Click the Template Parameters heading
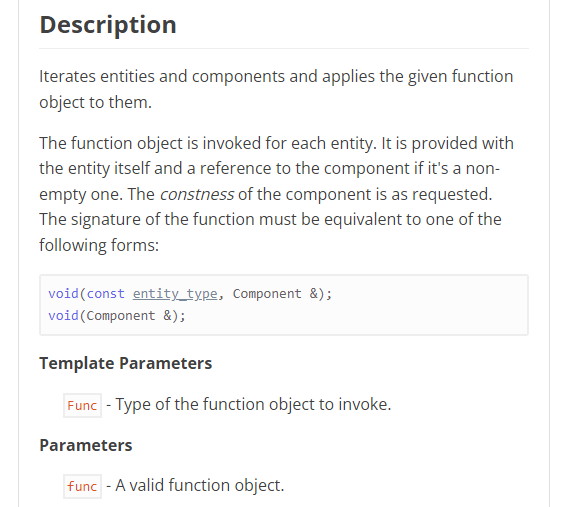 [x=125, y=363]
